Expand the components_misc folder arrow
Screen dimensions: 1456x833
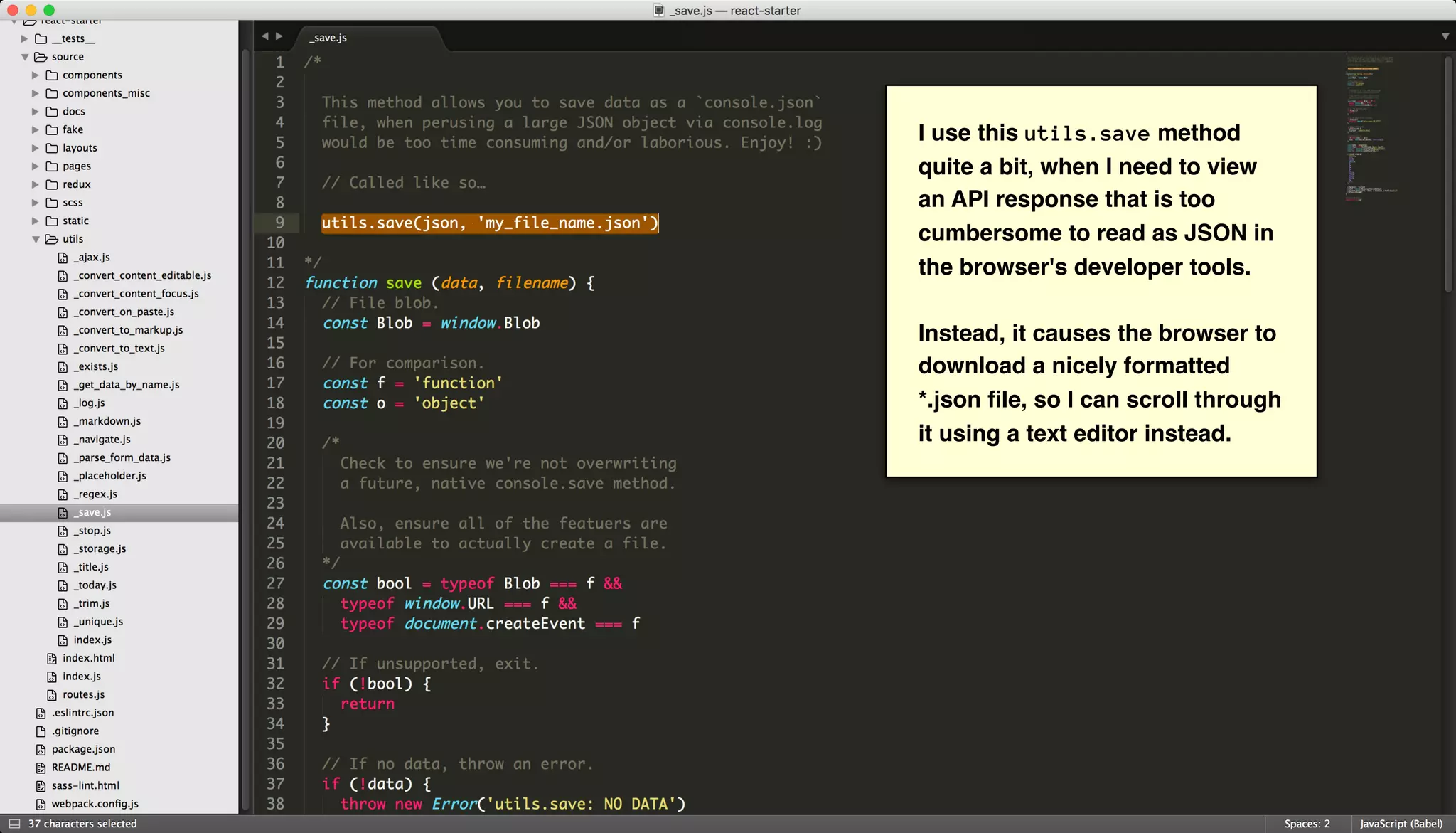36,93
